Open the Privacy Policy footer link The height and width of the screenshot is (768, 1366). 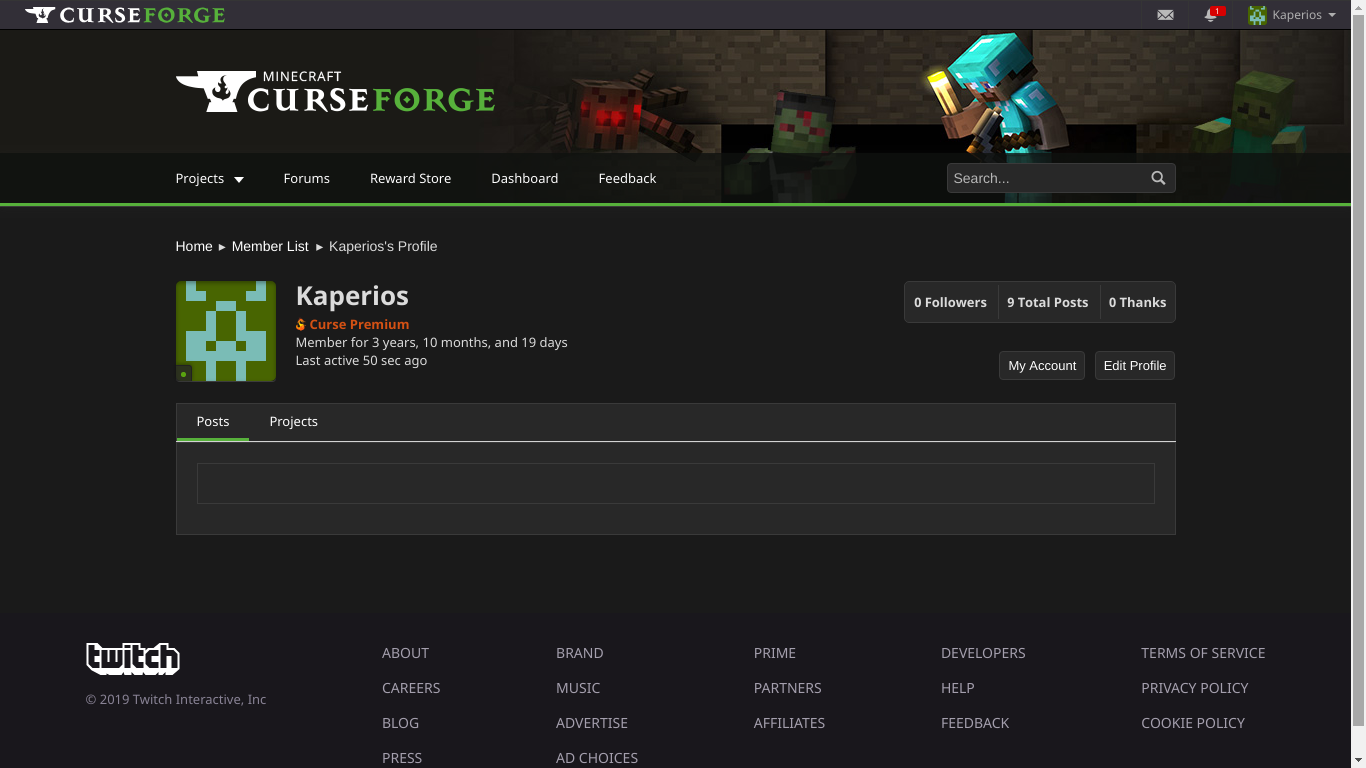click(x=1194, y=688)
